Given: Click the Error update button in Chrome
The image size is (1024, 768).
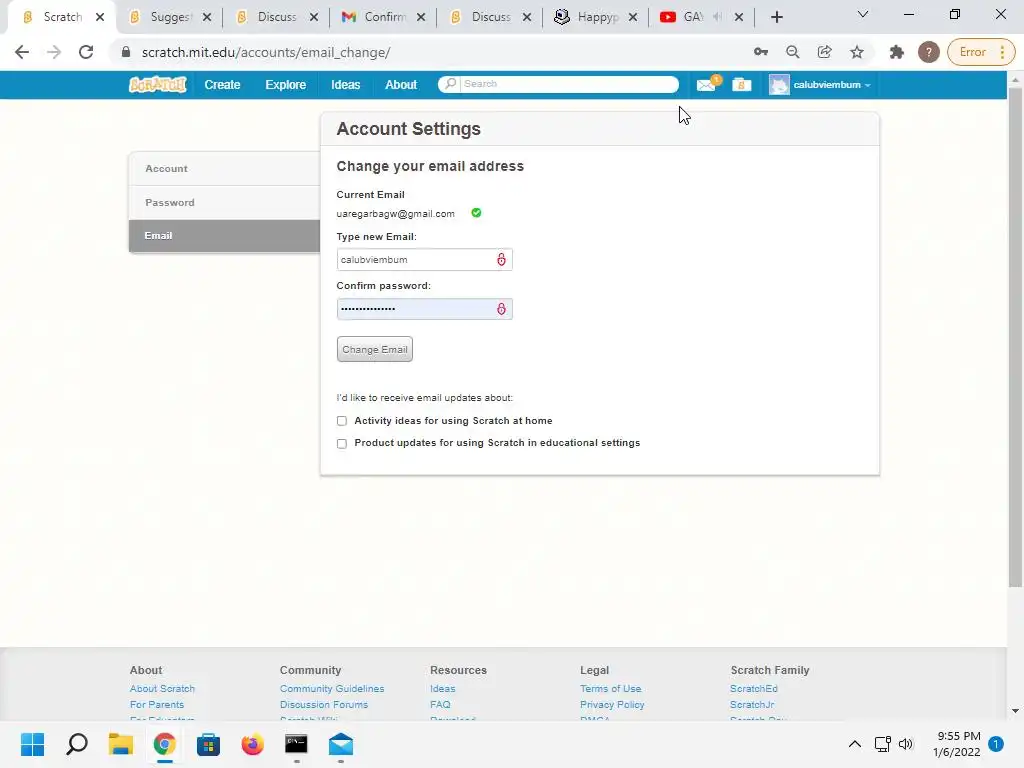Looking at the screenshot, I should (x=981, y=52).
